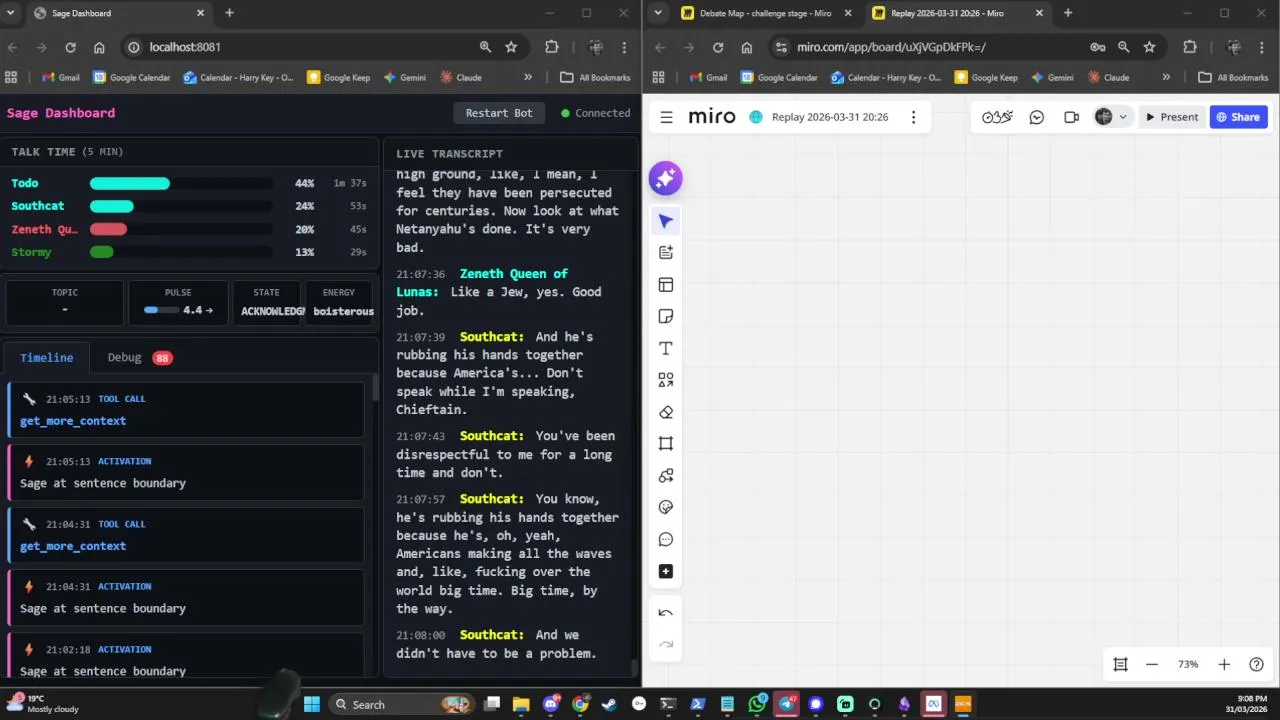Image resolution: width=1280 pixels, height=720 pixels.
Task: Click board title Replay 2026-03-31 20:26
Action: (x=830, y=117)
